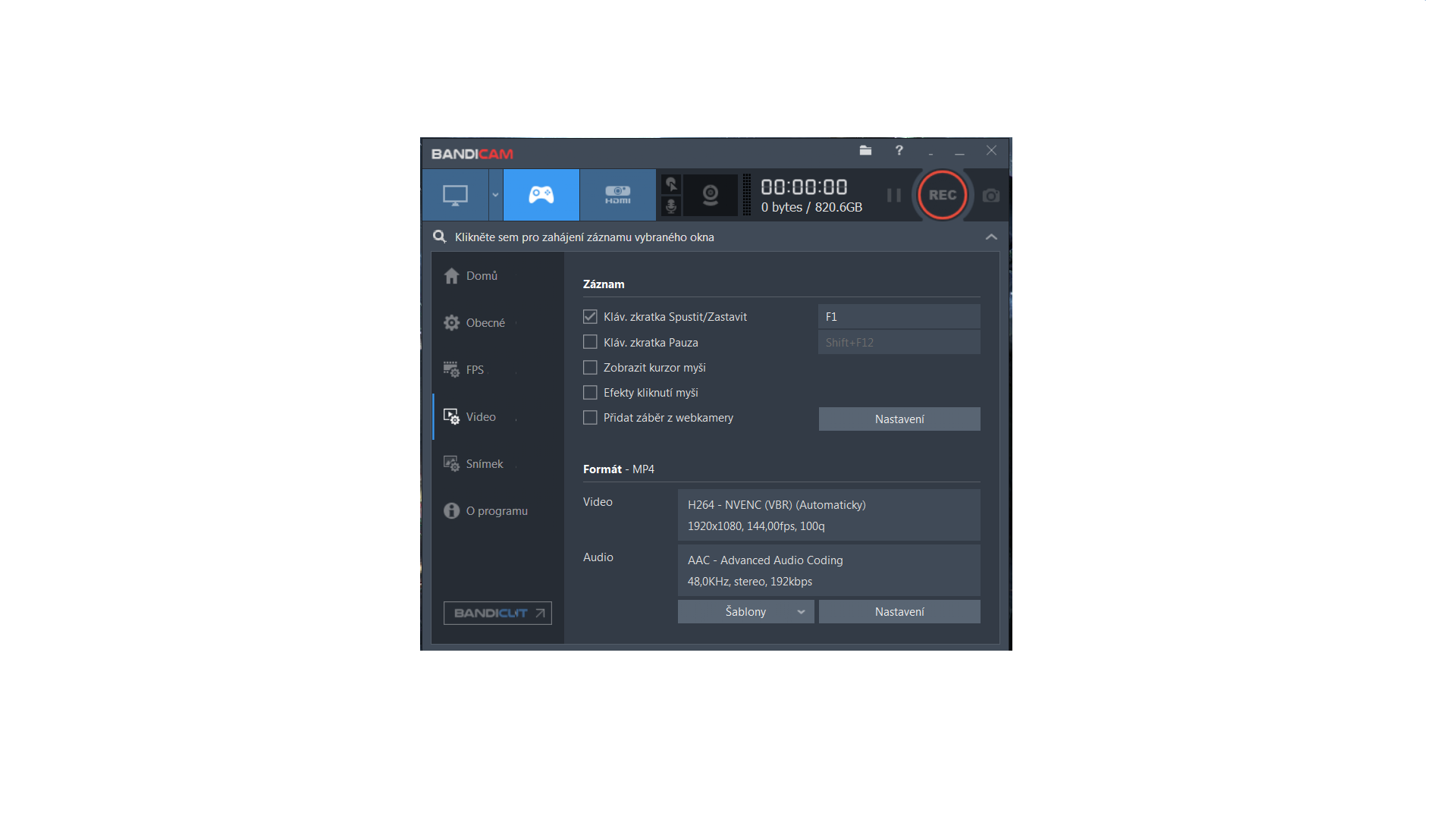Click F1 hotkey input field

899,317
